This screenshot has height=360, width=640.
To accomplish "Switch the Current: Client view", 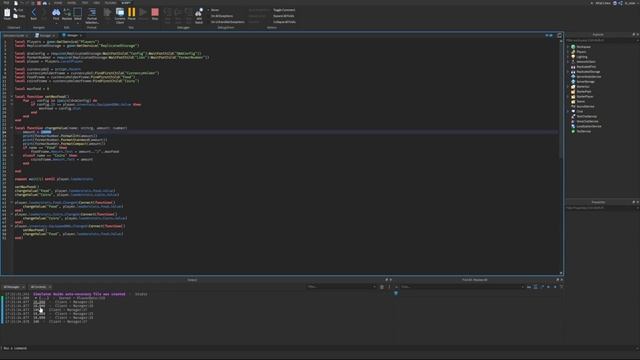I will 120,16.
